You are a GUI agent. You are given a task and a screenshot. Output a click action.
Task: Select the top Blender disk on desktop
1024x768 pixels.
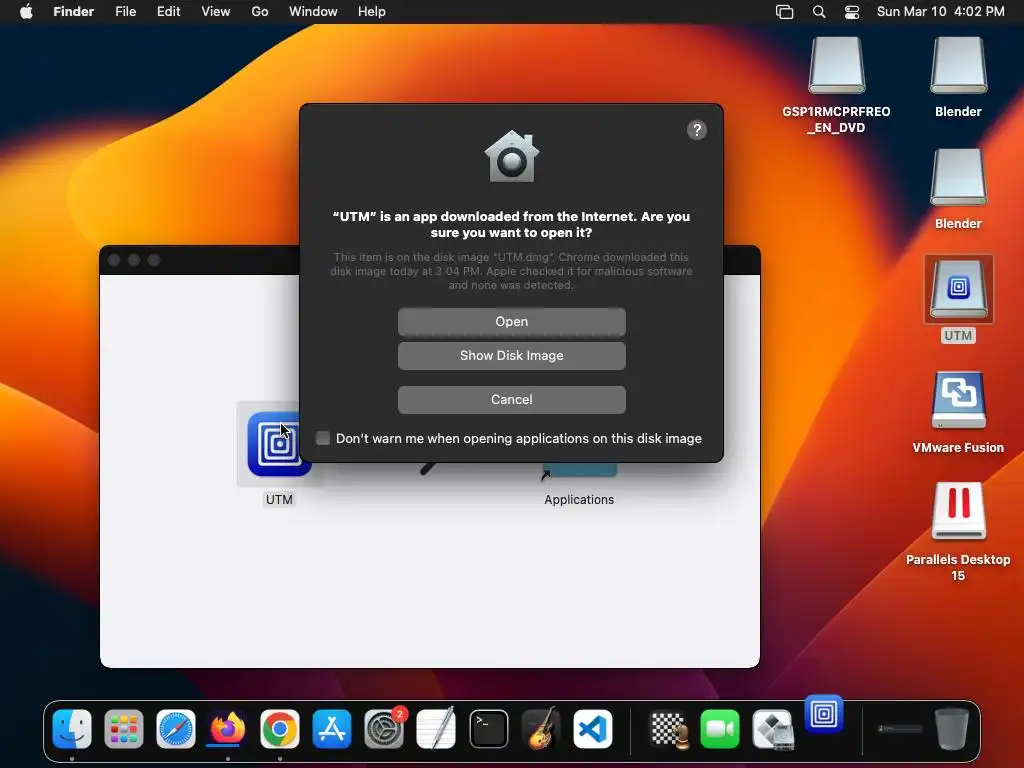[x=958, y=66]
